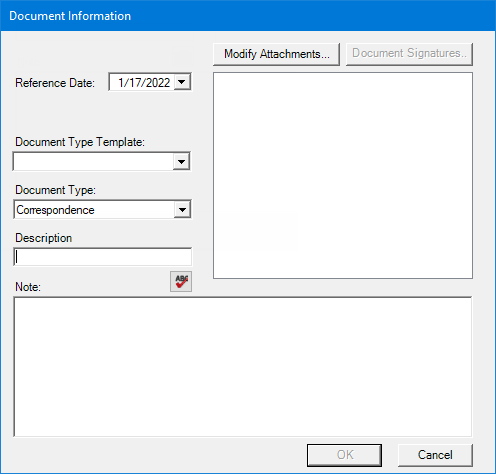The height and width of the screenshot is (474, 496).
Task: Open the Modify Attachments dialog
Action: pyautogui.click(x=276, y=54)
